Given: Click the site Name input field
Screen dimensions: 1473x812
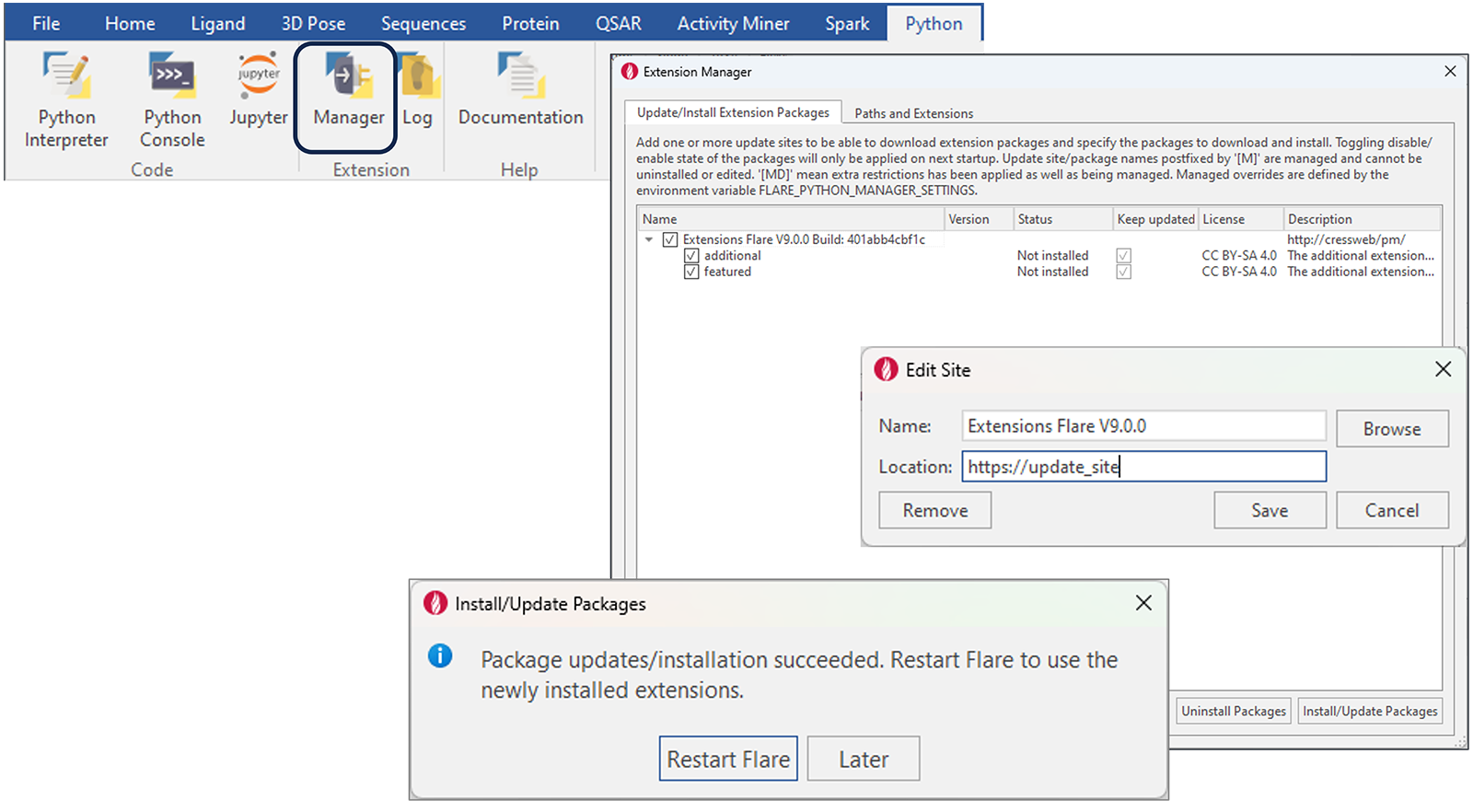Looking at the screenshot, I should point(1143,426).
